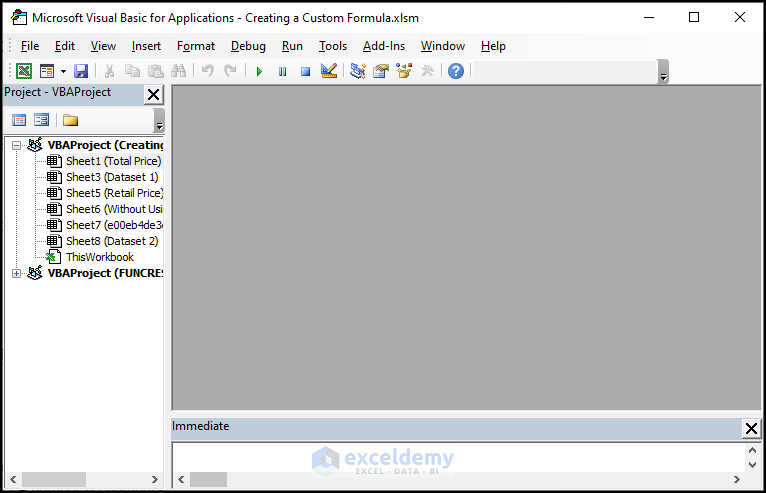
Task: Select Sheet6 (Without Usi...) in tree
Action: pyautogui.click(x=114, y=209)
